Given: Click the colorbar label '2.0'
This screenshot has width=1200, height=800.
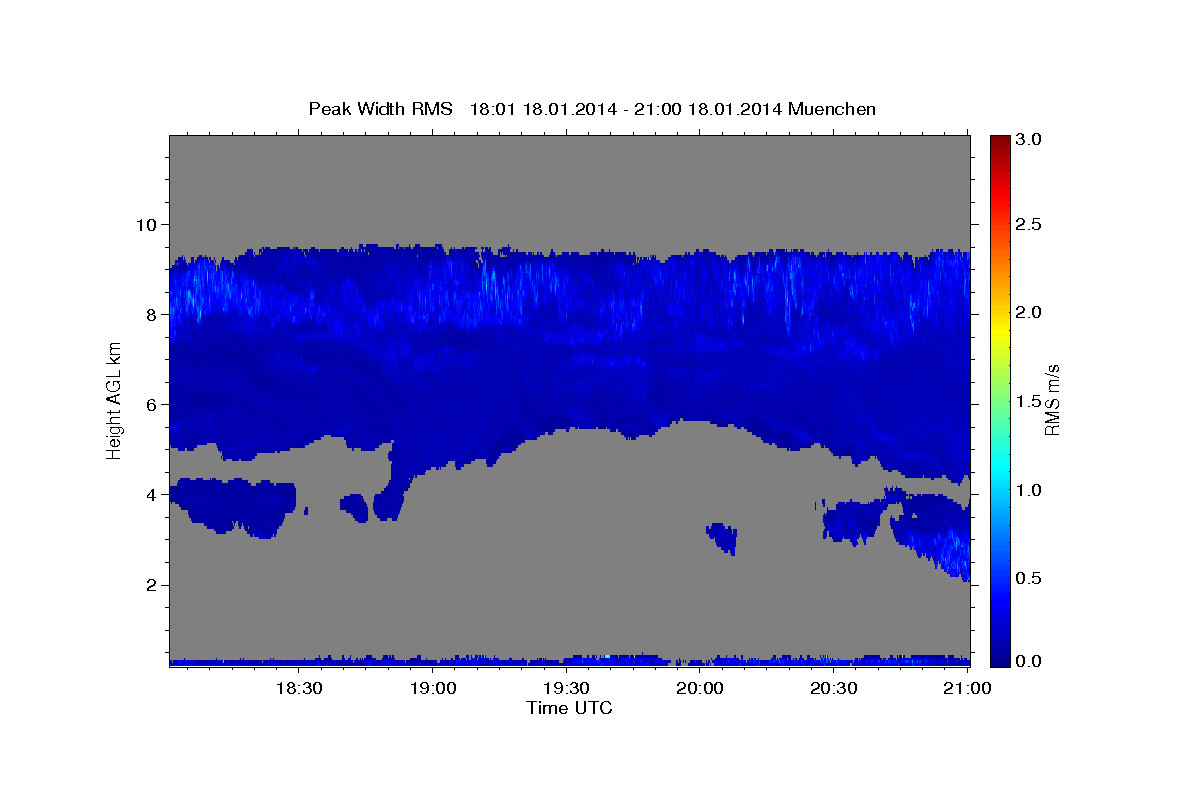Looking at the screenshot, I should (1029, 312).
